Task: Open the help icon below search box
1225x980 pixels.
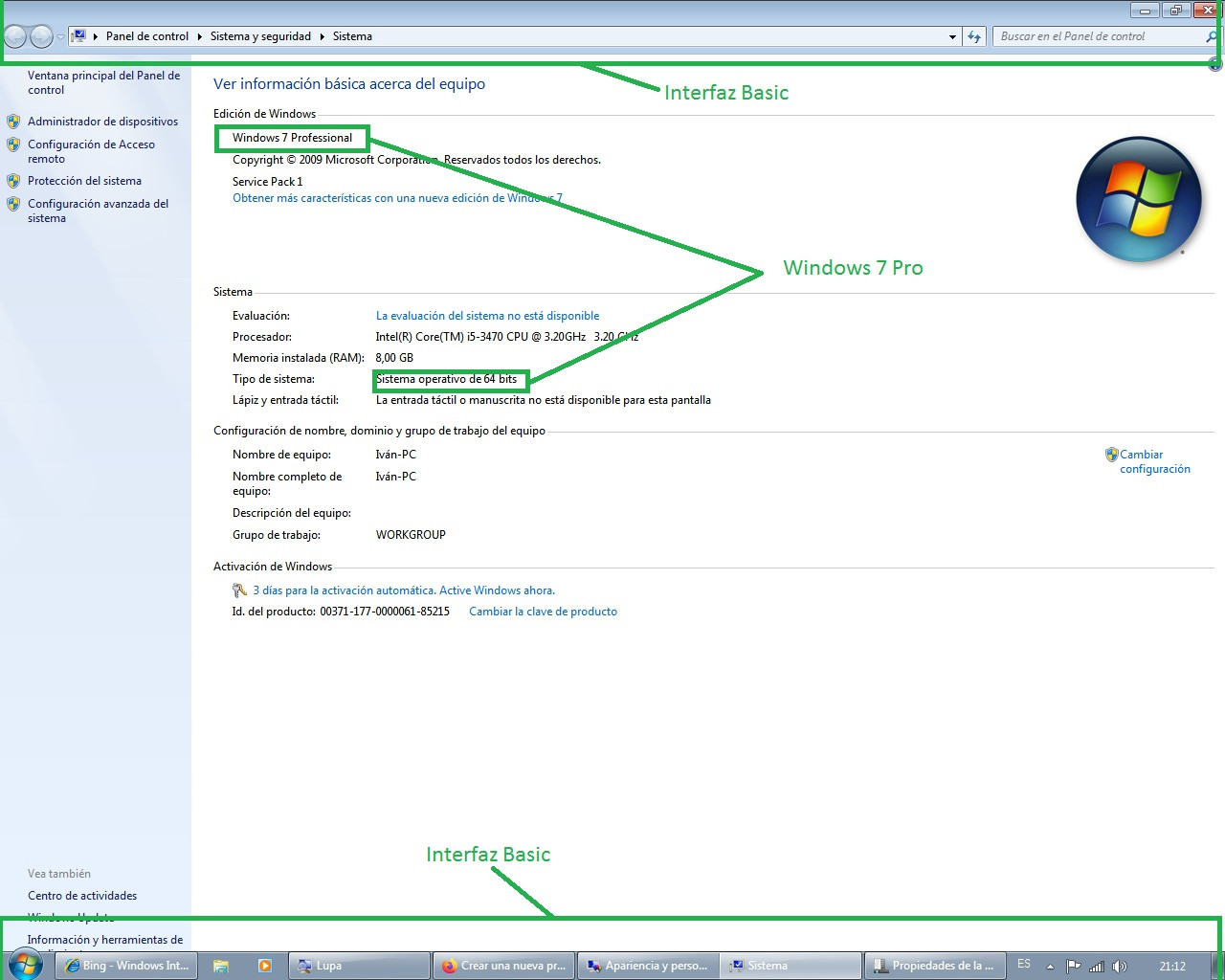Action: coord(1214,64)
